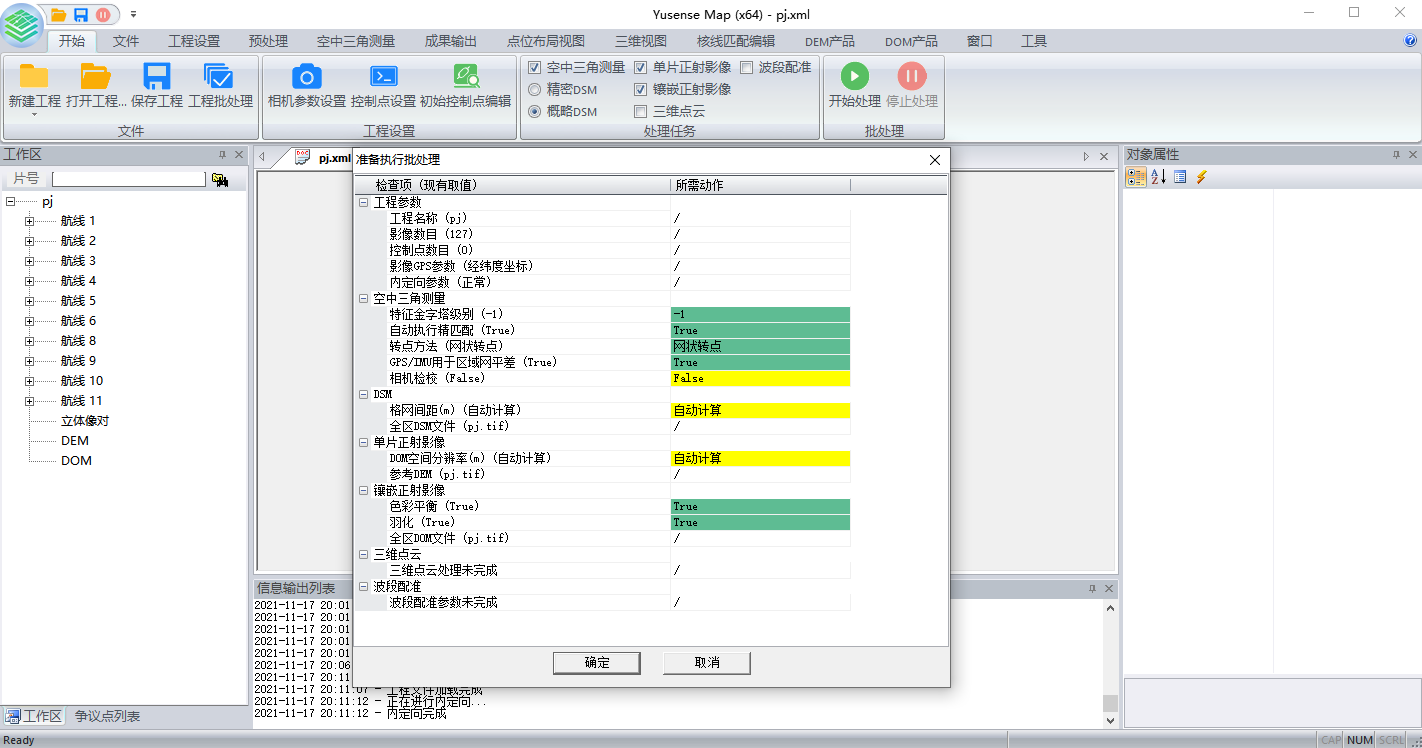
Task: Close the 工作区 panel
Action: [x=239, y=155]
